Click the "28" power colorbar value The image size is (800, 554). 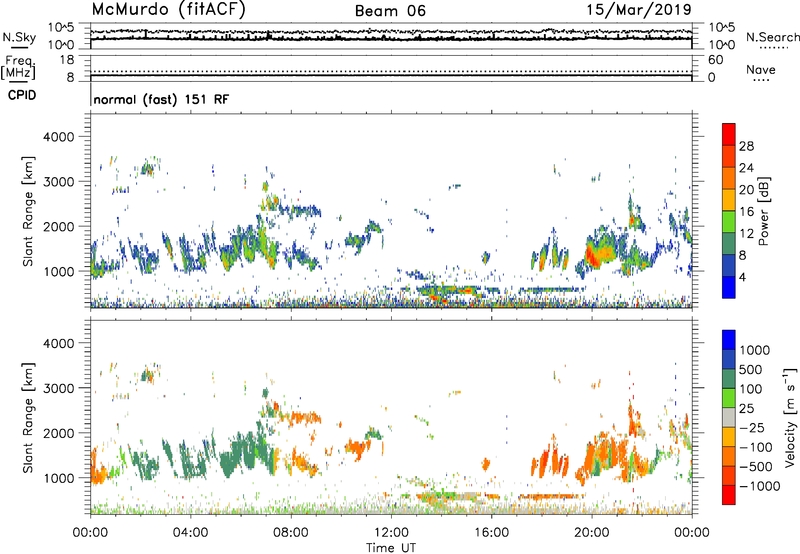[x=746, y=146]
